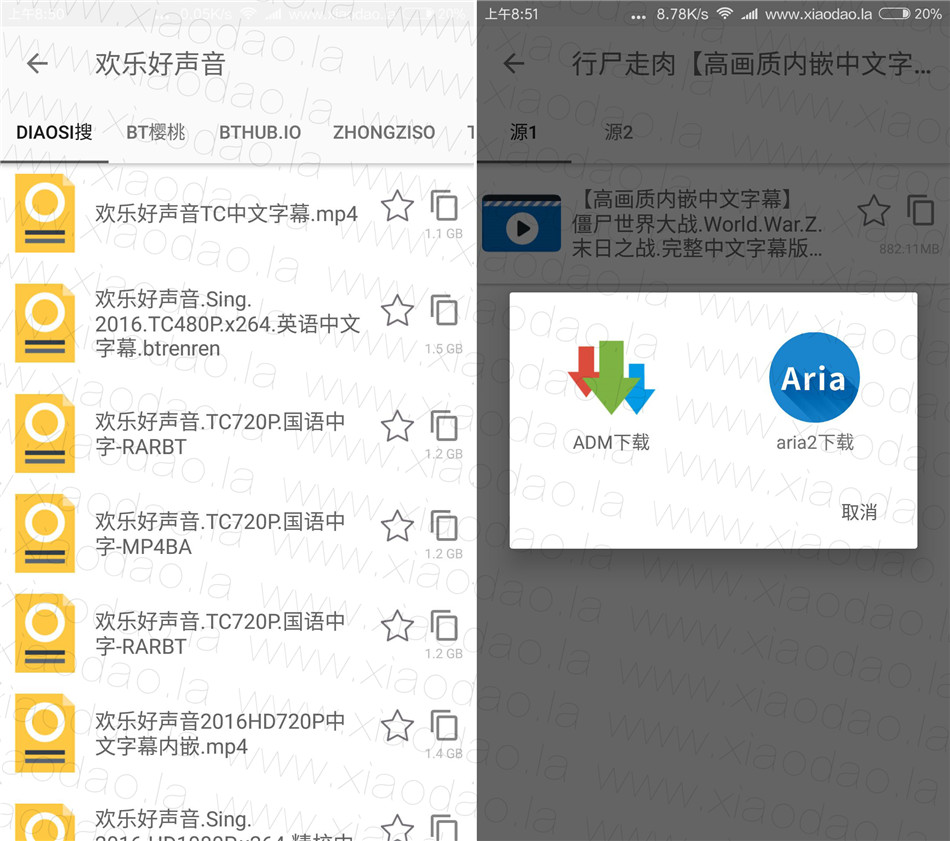Favorite the 欢乐好声音2016HD720P中文字幕内嵌.mp4 result
Screen dimensions: 950x841
click(397, 725)
